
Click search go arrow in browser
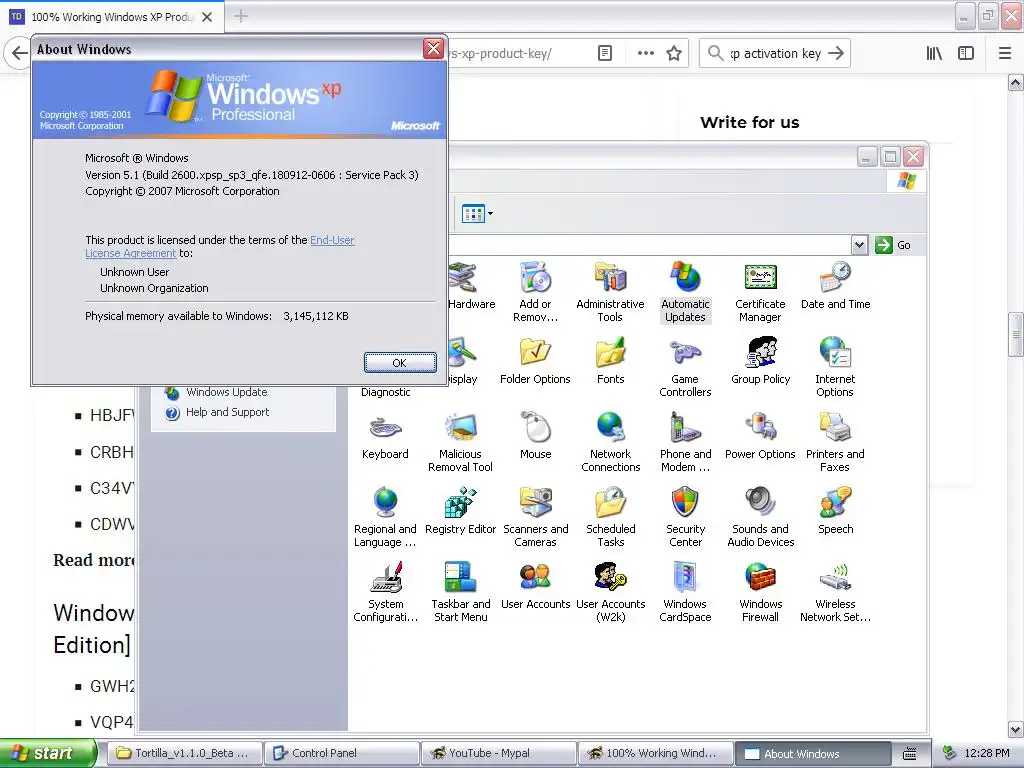click(x=836, y=53)
